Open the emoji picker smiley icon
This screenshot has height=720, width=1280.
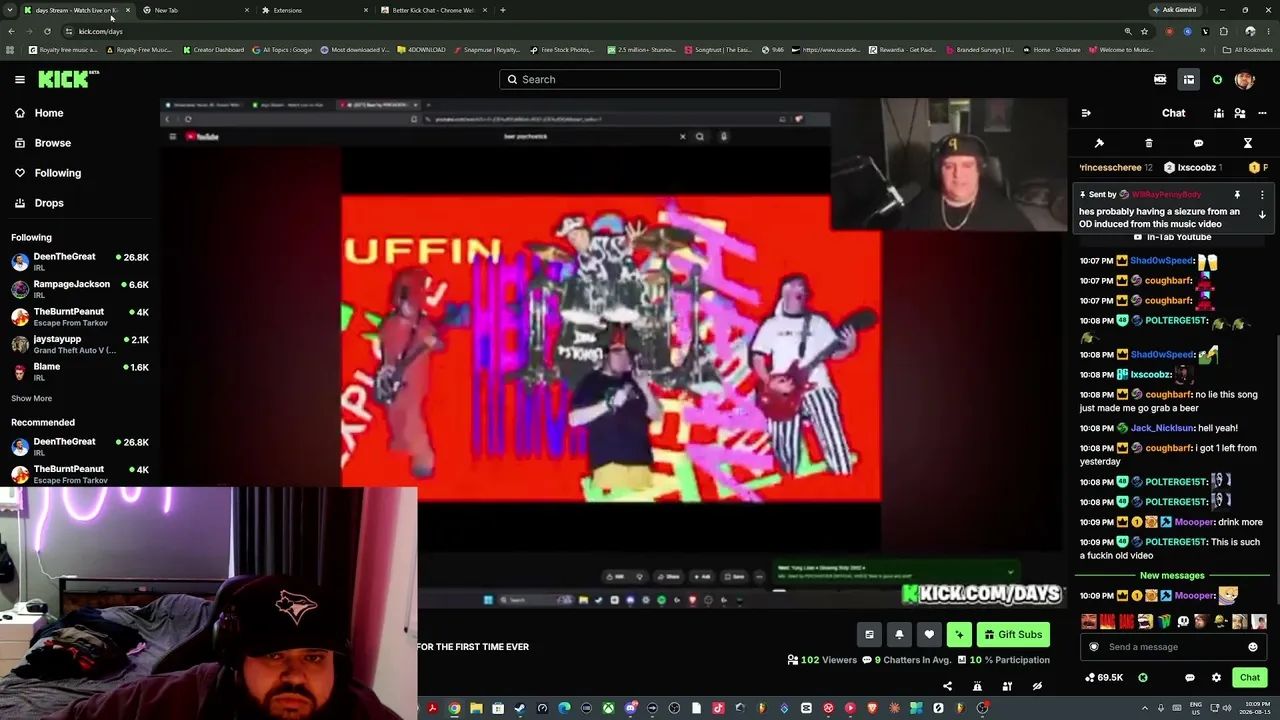1252,647
